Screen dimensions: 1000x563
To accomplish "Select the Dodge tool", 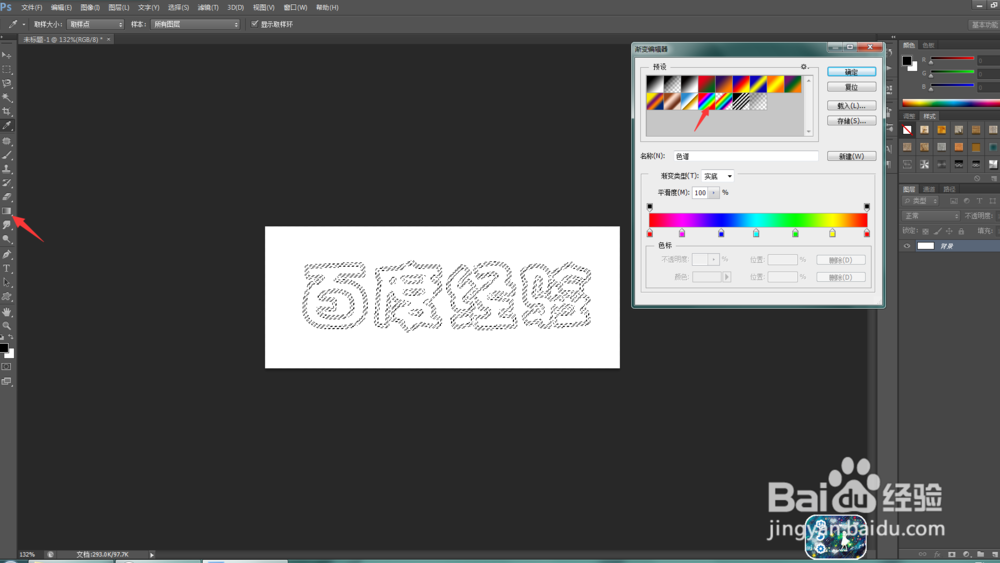I will tap(7, 239).
